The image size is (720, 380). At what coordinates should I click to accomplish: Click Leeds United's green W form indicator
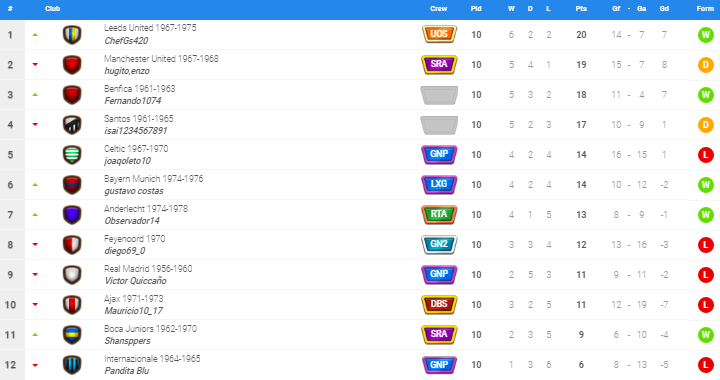click(705, 35)
